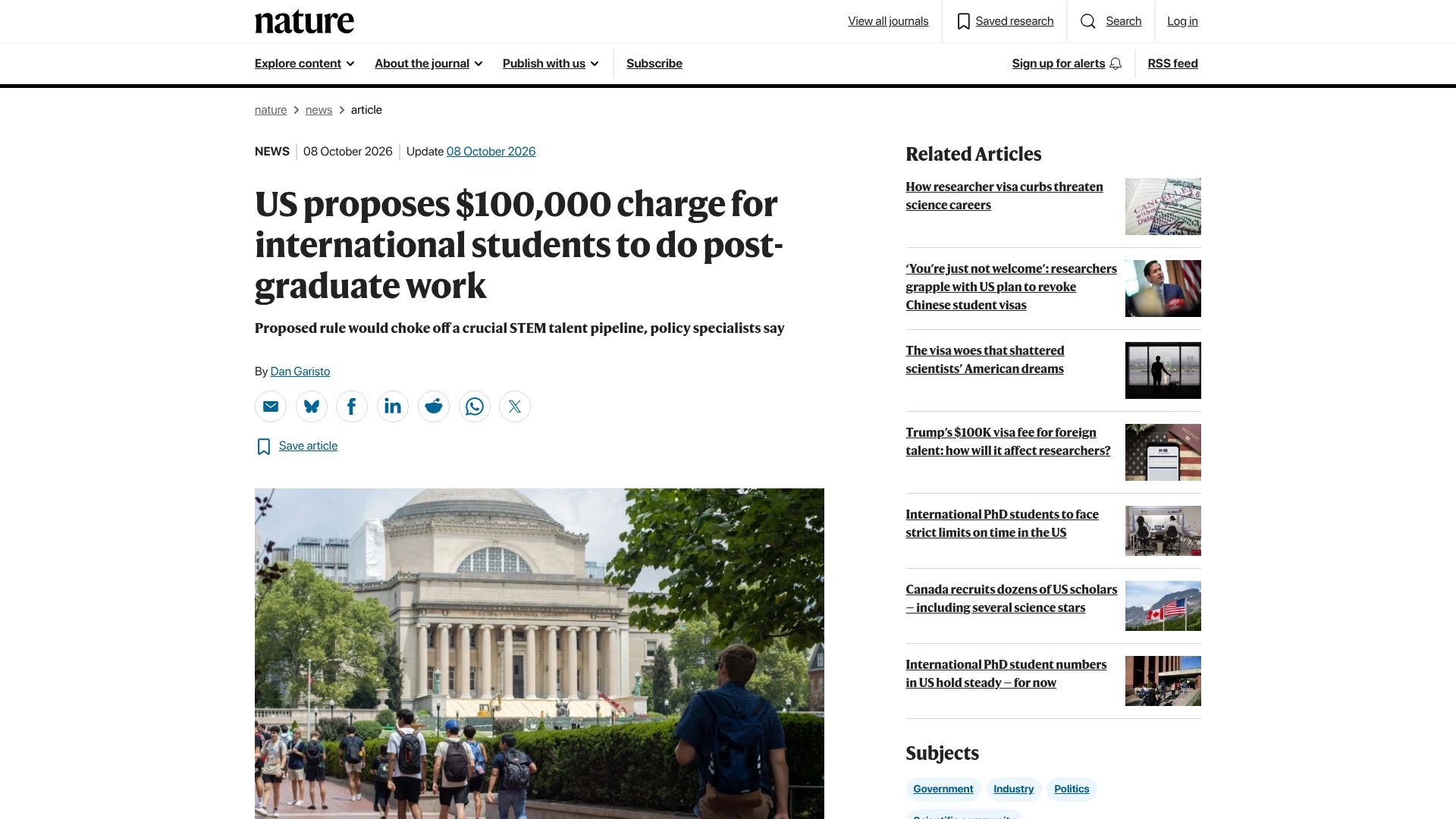Viewport: 1456px width, 819px height.
Task: Select the Politics subject tag
Action: tap(1072, 789)
